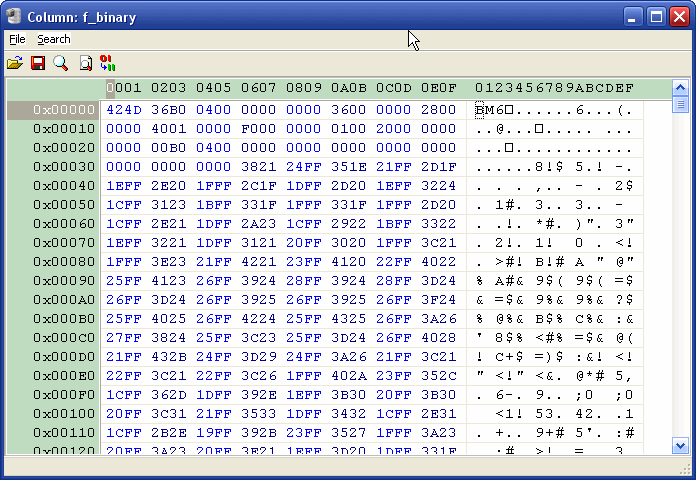Image resolution: width=696 pixels, height=480 pixels.
Task: Click hex value 3A26 in row 0x000B0
Action: point(439,319)
